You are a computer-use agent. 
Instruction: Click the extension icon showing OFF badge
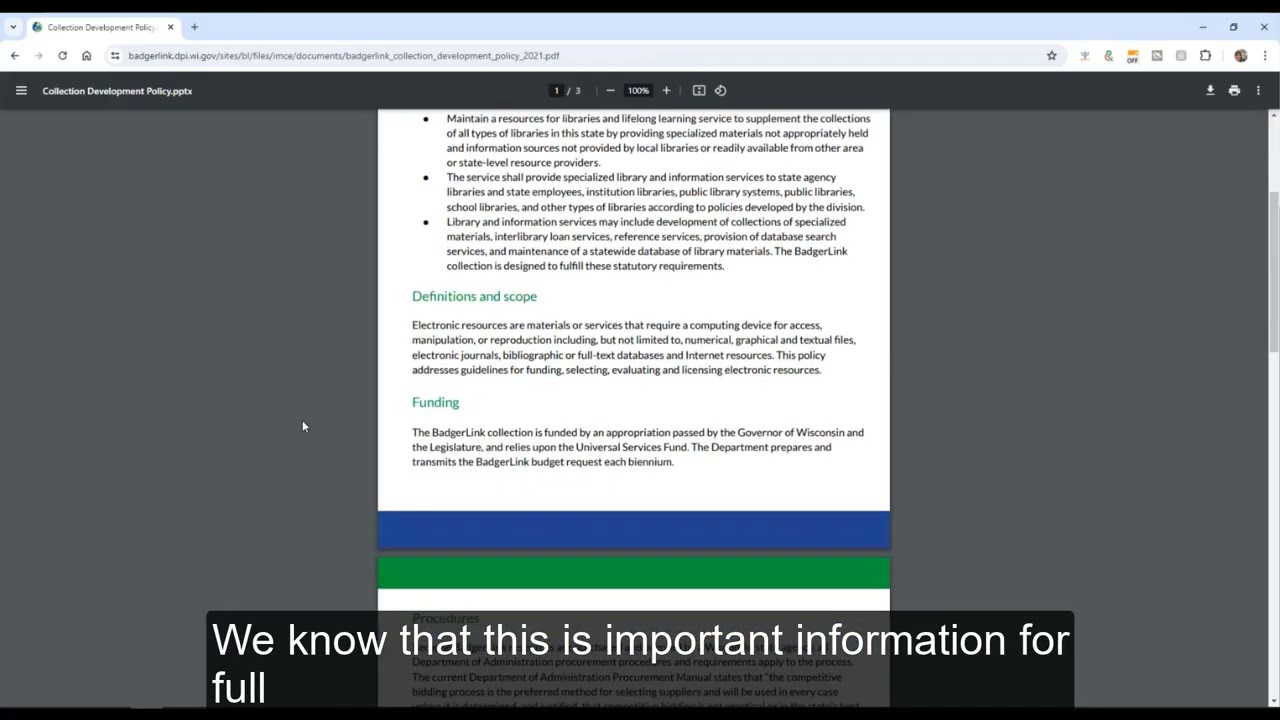[x=1132, y=56]
